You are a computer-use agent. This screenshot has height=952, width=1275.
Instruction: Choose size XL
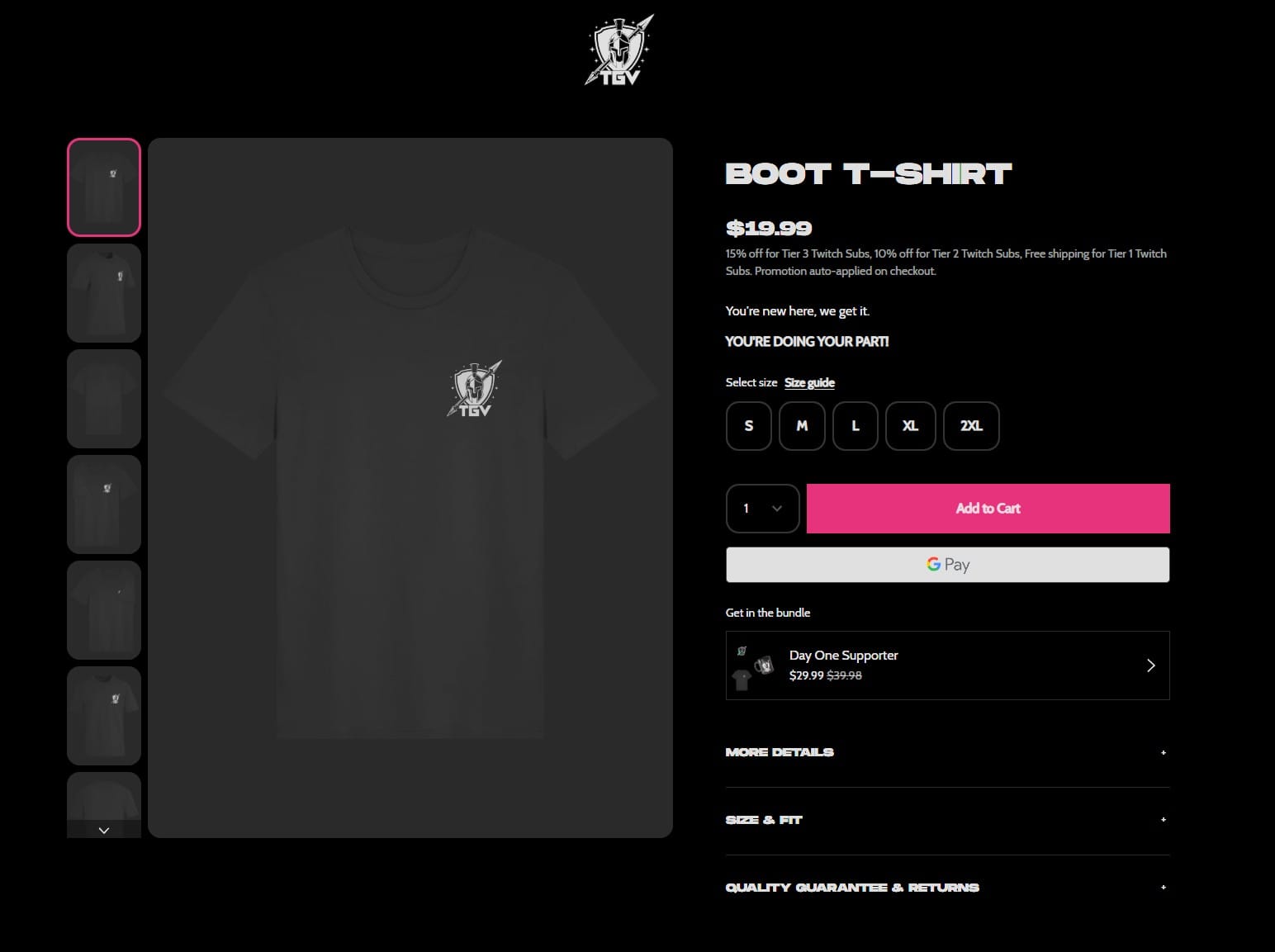[910, 426]
